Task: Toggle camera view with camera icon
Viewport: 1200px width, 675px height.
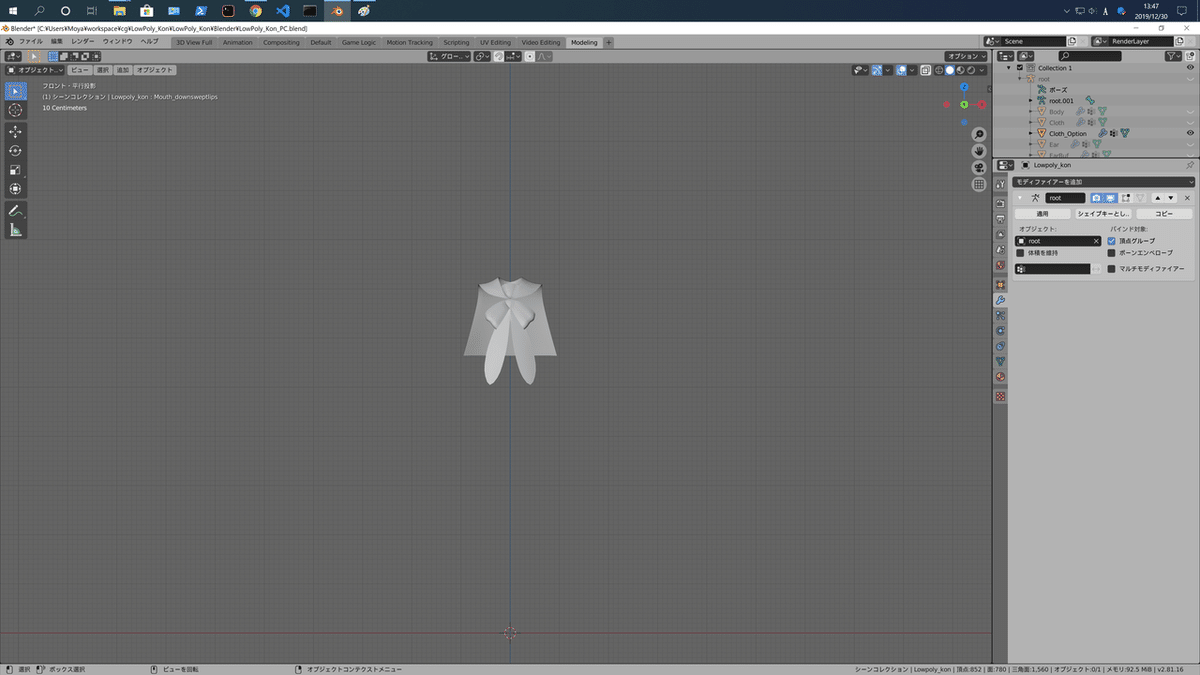Action: coord(979,168)
